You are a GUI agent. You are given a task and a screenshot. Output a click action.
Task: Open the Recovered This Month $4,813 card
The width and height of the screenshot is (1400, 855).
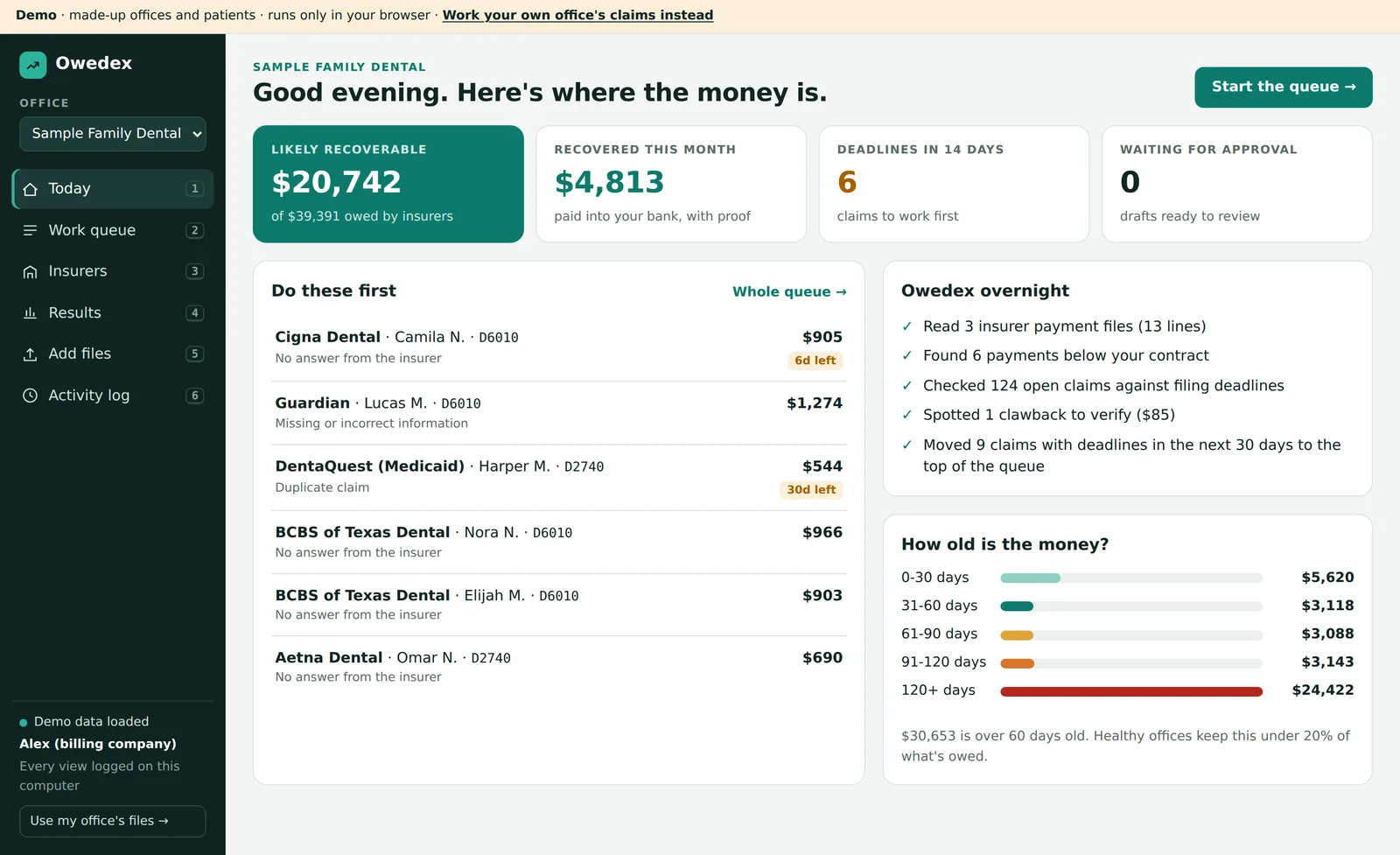pyautogui.click(x=671, y=184)
